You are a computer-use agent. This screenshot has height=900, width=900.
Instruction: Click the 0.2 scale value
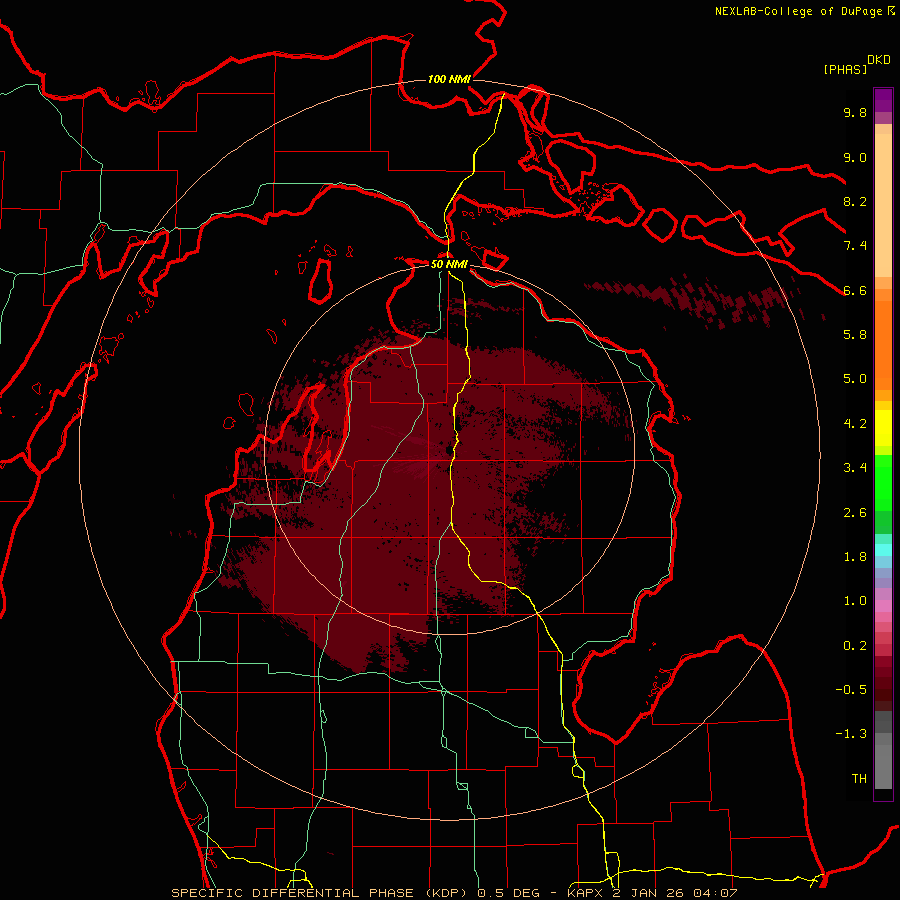pos(855,646)
